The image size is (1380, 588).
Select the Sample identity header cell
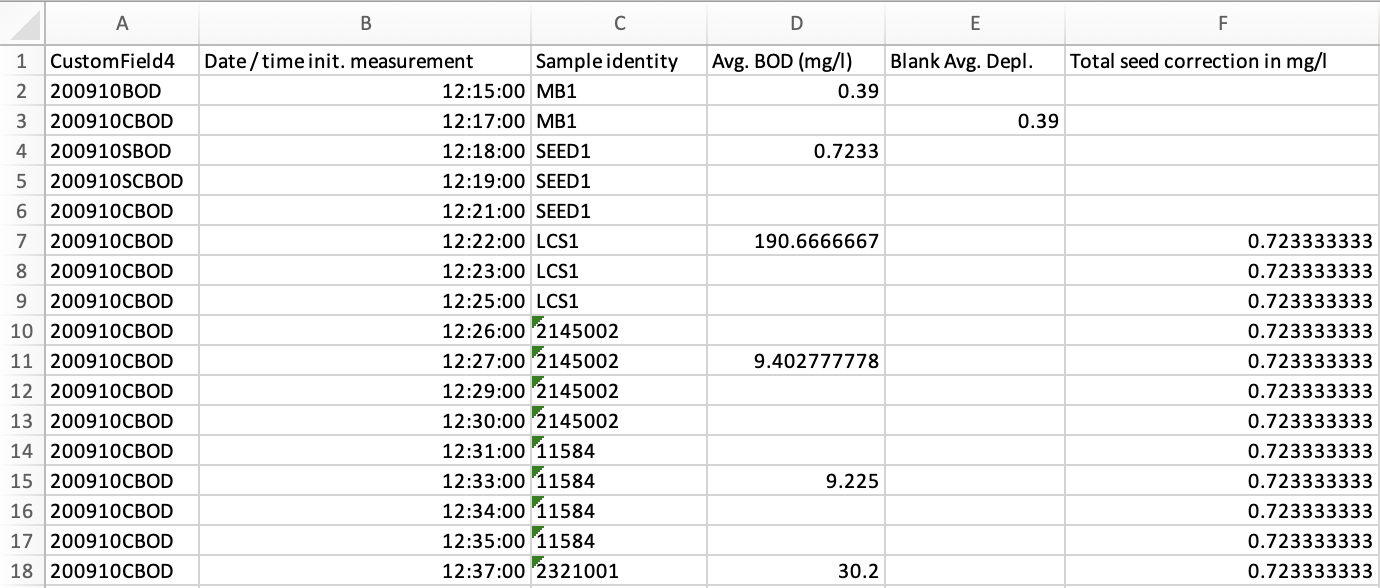pos(619,60)
